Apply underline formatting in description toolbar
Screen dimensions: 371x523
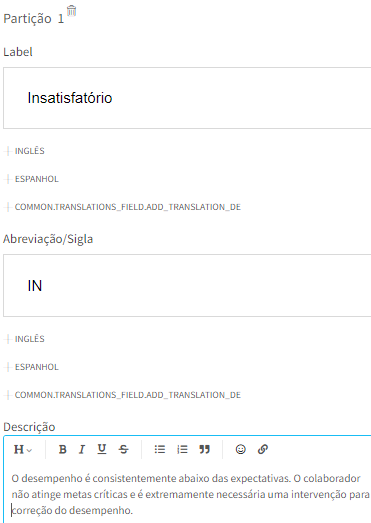coord(102,449)
